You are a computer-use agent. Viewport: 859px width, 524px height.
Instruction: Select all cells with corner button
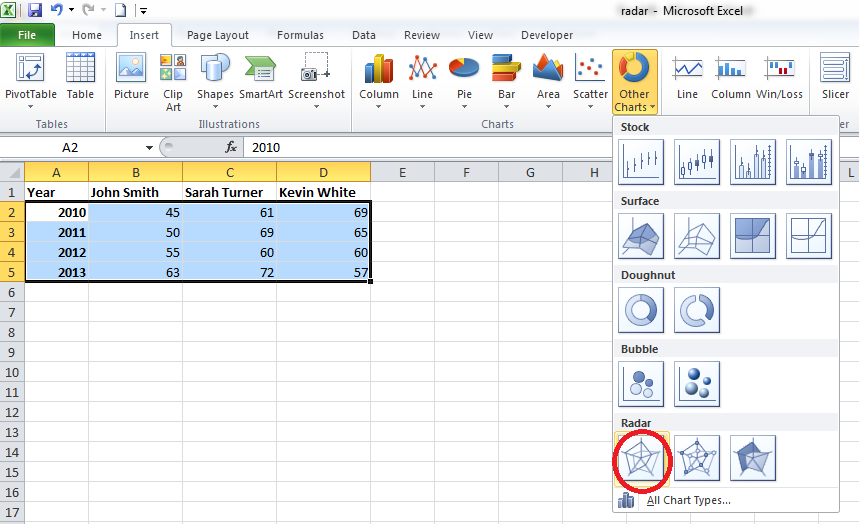pos(12,173)
